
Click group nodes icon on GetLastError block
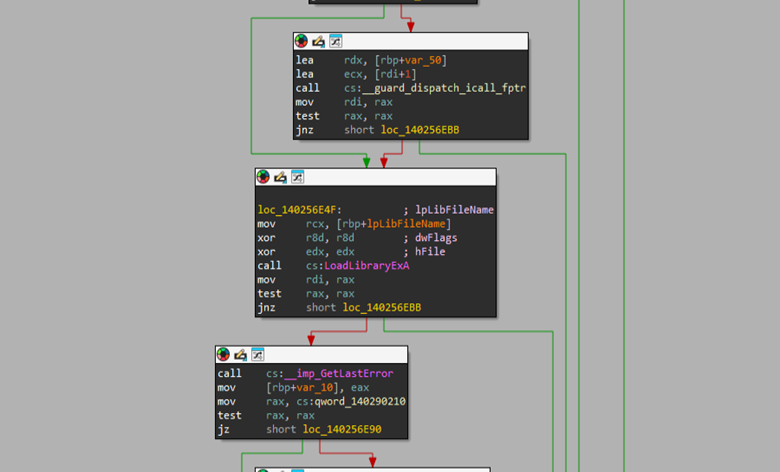257,355
